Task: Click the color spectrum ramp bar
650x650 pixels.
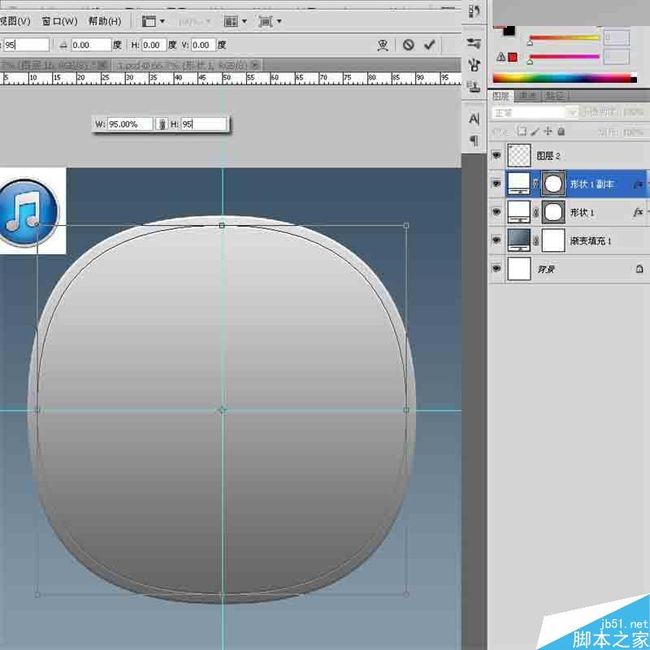Action: coord(564,78)
